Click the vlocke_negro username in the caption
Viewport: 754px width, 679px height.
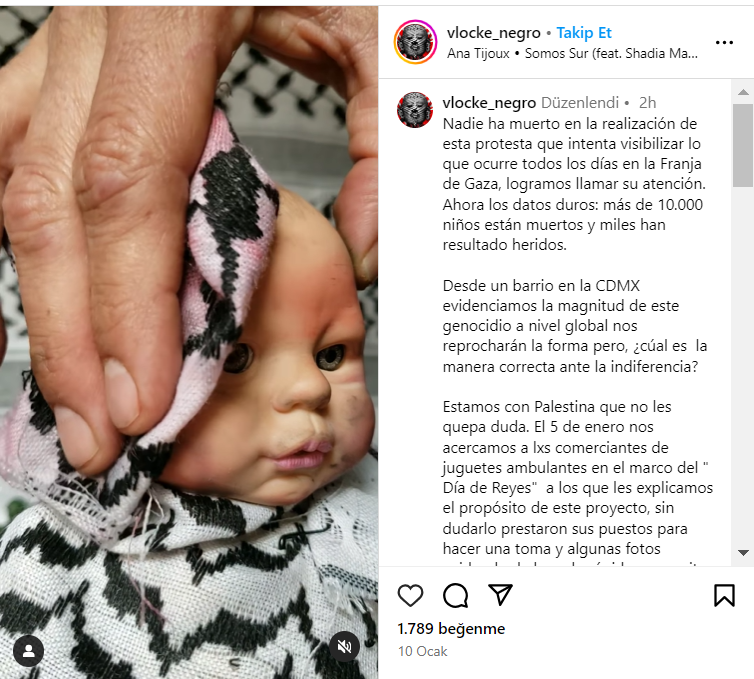click(x=489, y=102)
